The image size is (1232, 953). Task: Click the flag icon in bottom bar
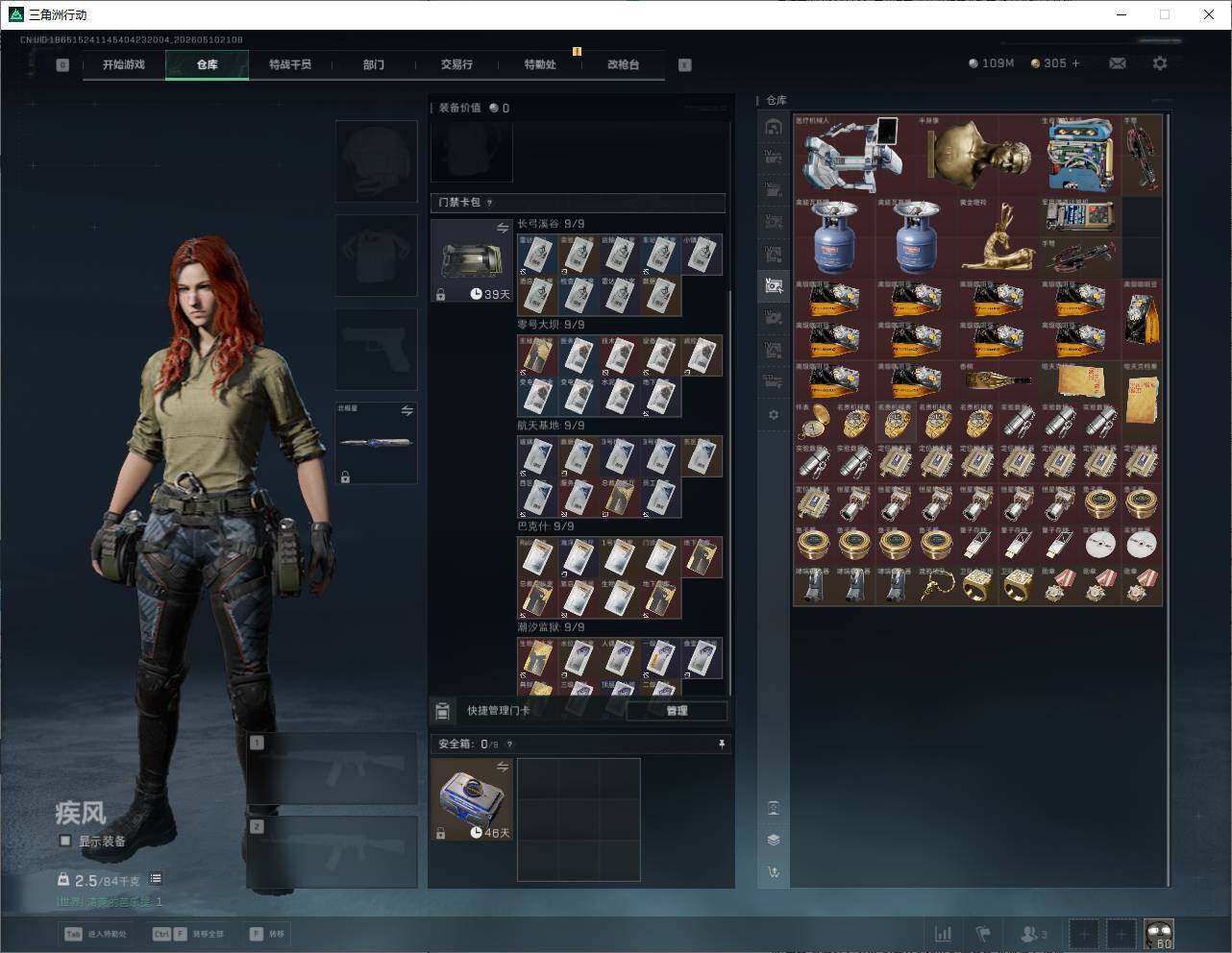[983, 934]
